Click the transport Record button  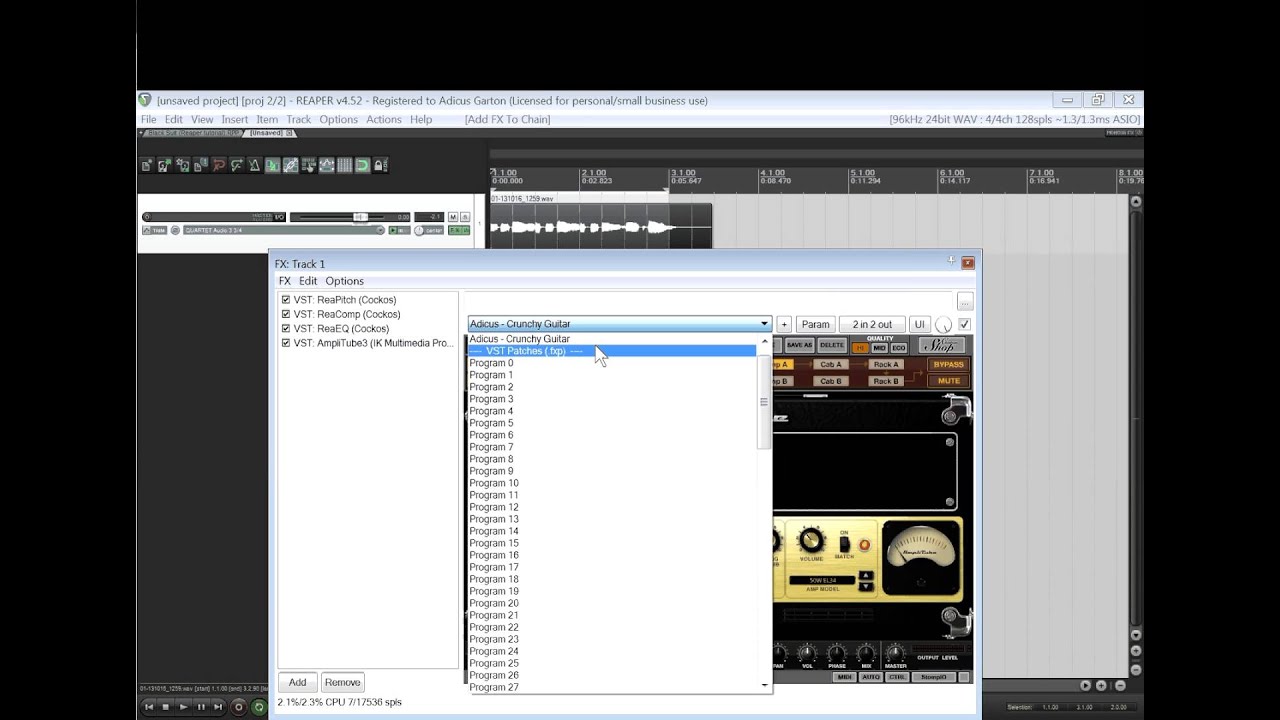(x=239, y=707)
